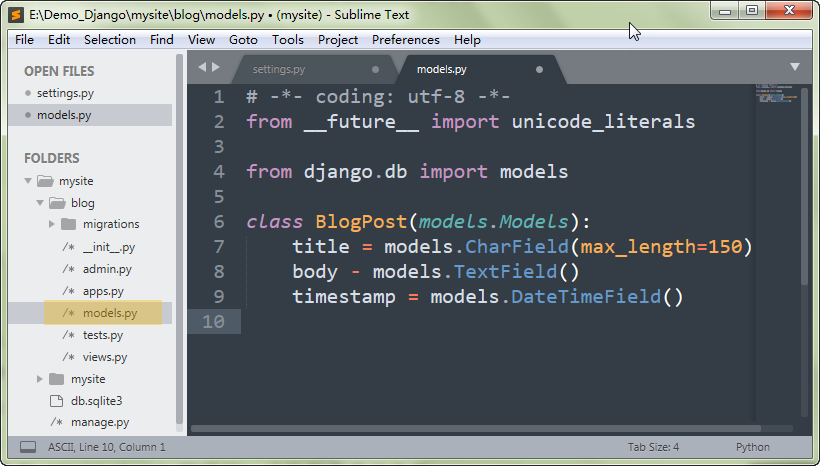Click on BlogPost class name
The width and height of the screenshot is (820, 466).
pyautogui.click(x=361, y=222)
